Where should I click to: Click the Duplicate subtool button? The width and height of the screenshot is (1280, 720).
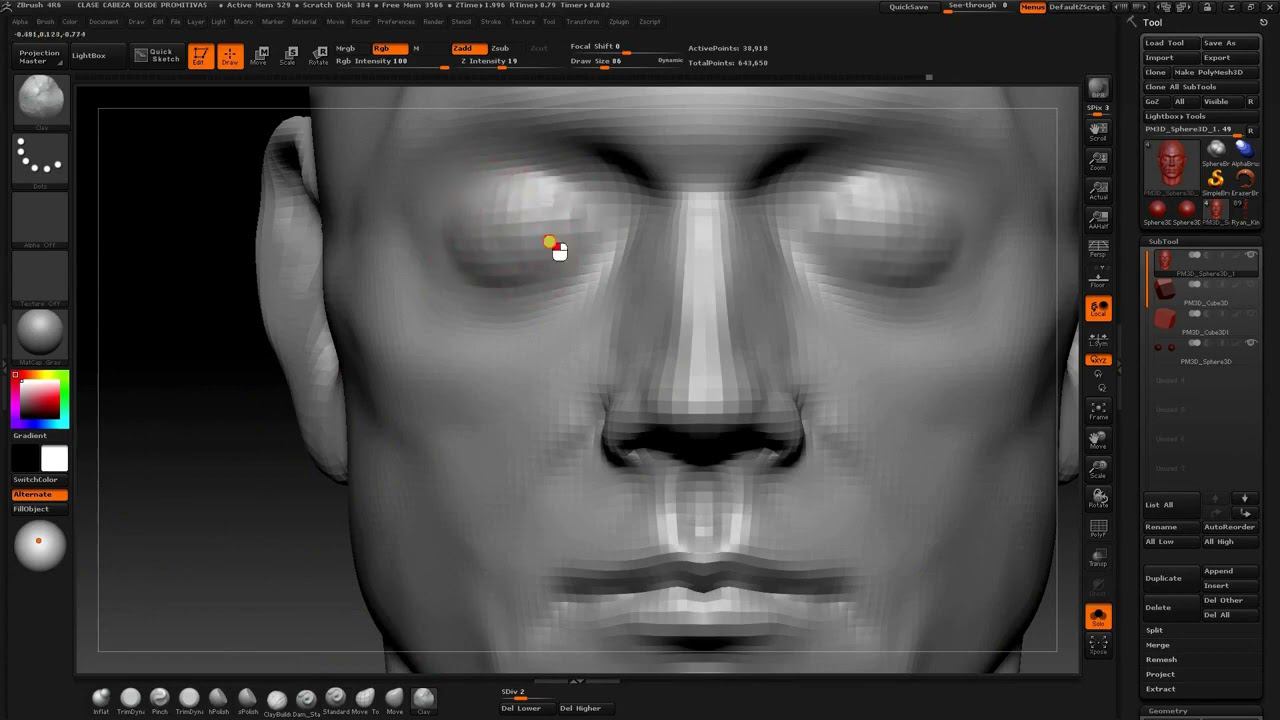point(1164,578)
